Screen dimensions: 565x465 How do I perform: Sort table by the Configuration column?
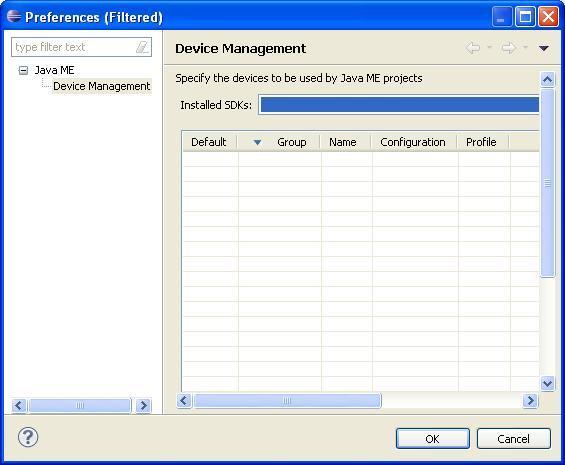click(x=414, y=142)
